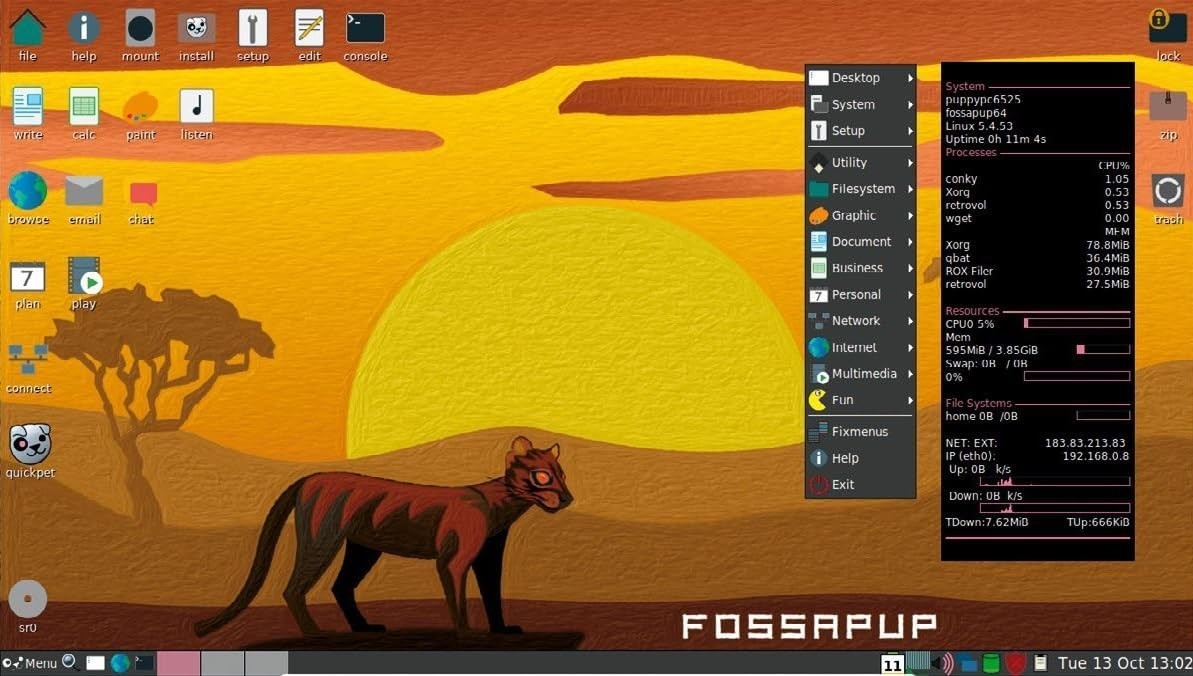The height and width of the screenshot is (676, 1193).
Task: Switch to the pink virtual desktop pager
Action: [x=178, y=663]
